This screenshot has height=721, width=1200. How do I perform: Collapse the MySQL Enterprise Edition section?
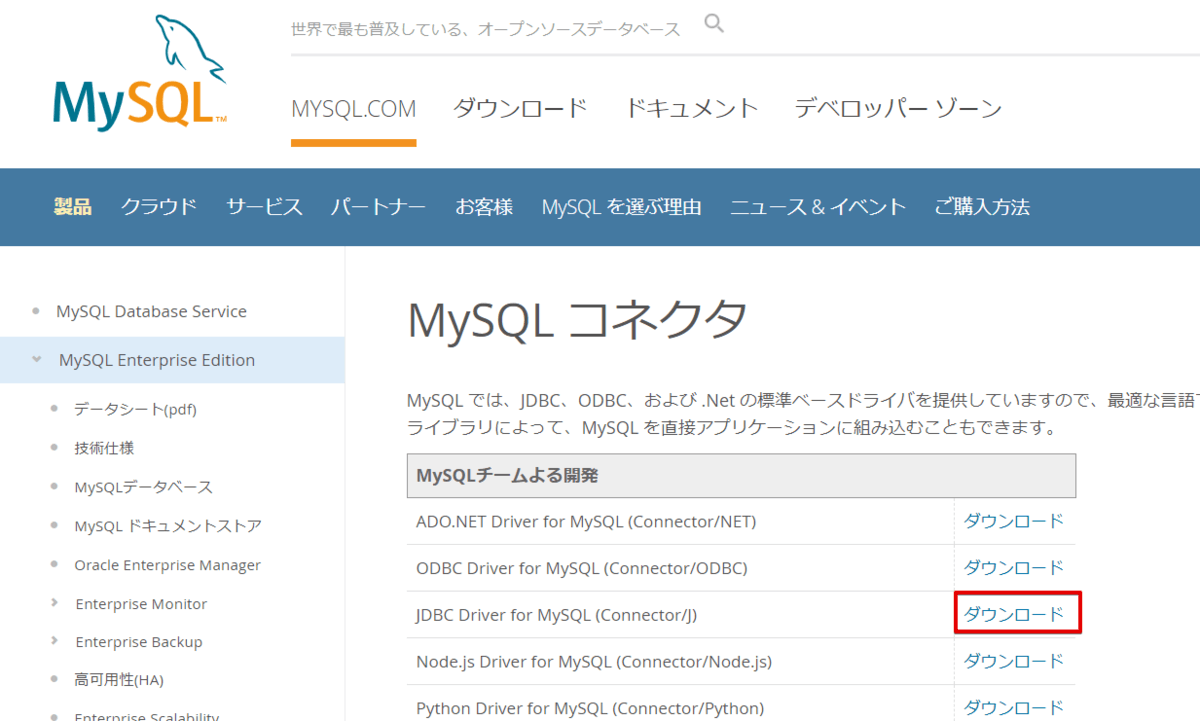point(37,360)
